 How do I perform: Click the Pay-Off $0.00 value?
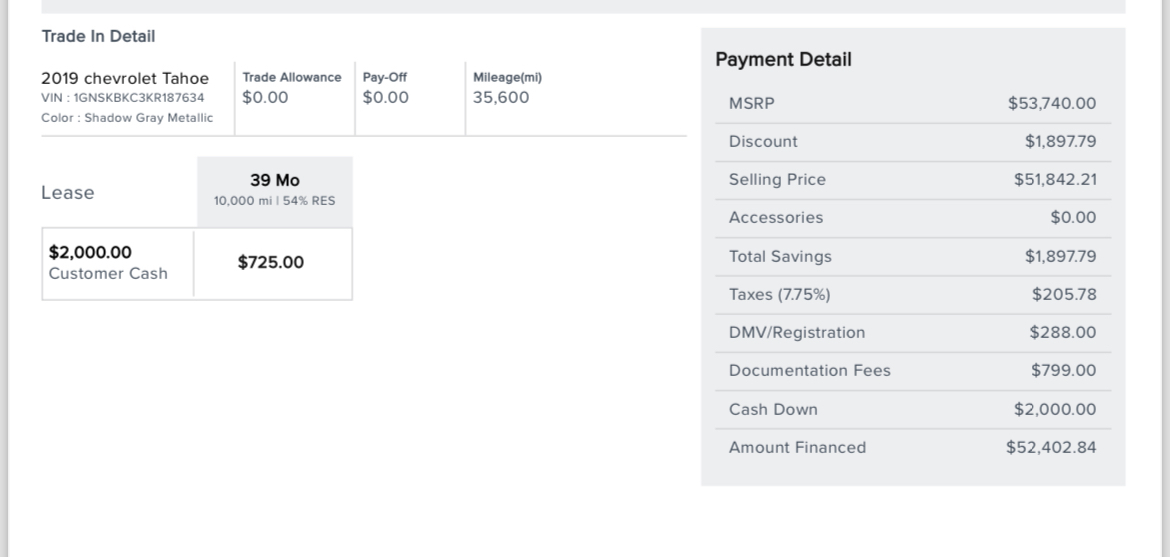385,97
